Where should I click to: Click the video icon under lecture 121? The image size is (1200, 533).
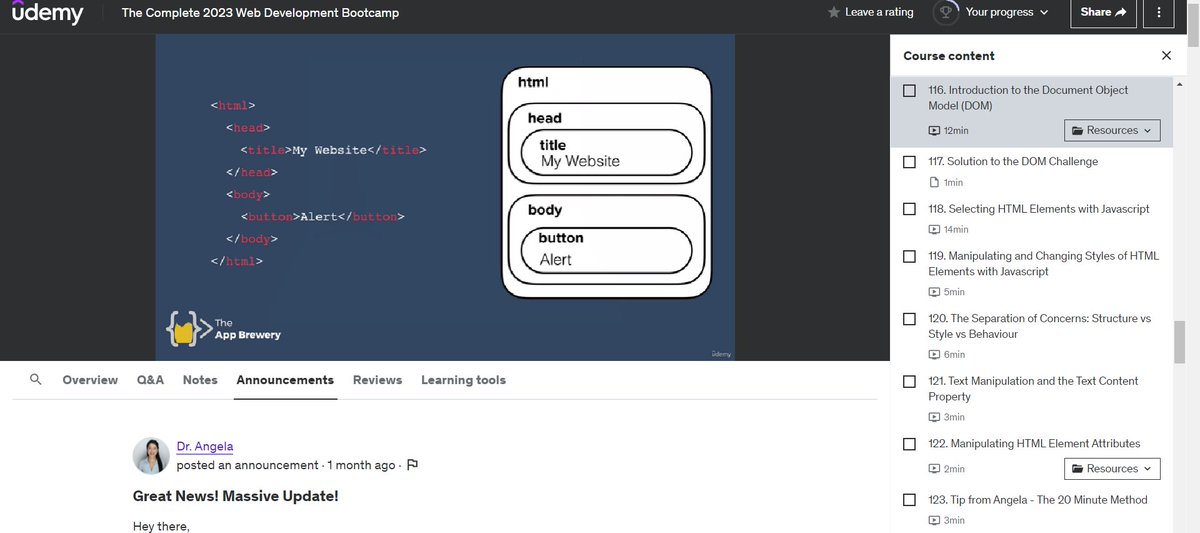click(934, 417)
